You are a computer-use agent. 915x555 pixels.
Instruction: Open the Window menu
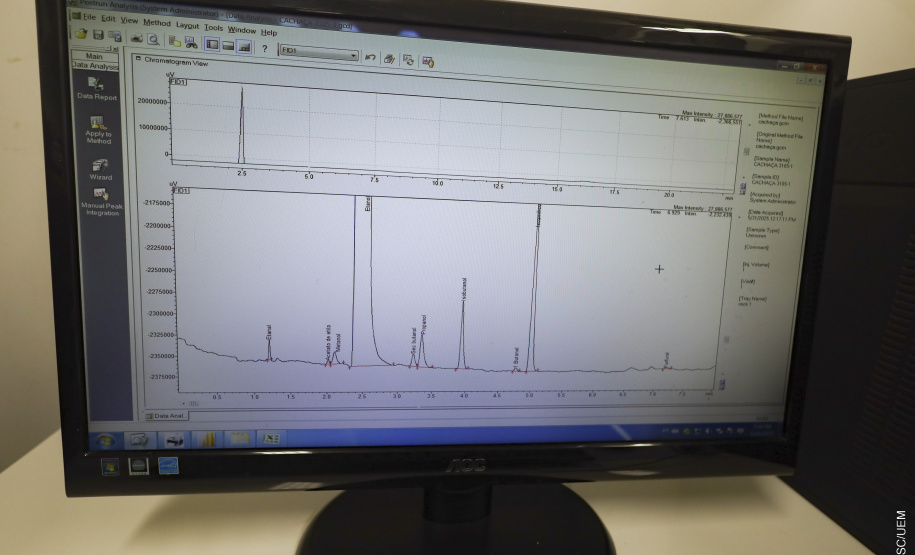point(242,30)
